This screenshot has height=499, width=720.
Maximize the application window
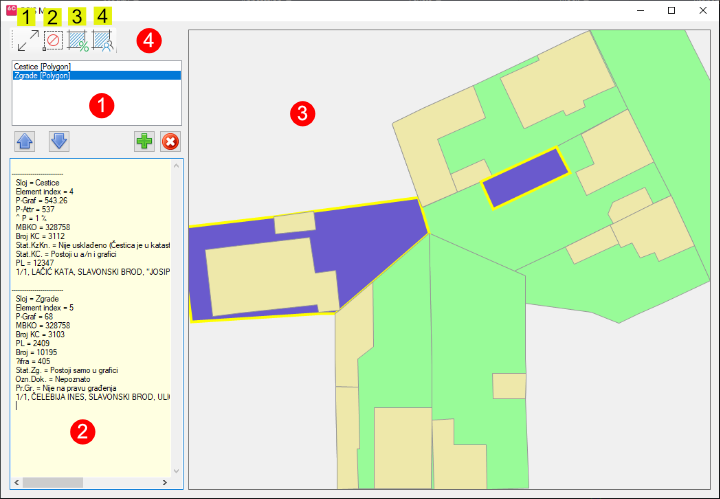tap(671, 10)
